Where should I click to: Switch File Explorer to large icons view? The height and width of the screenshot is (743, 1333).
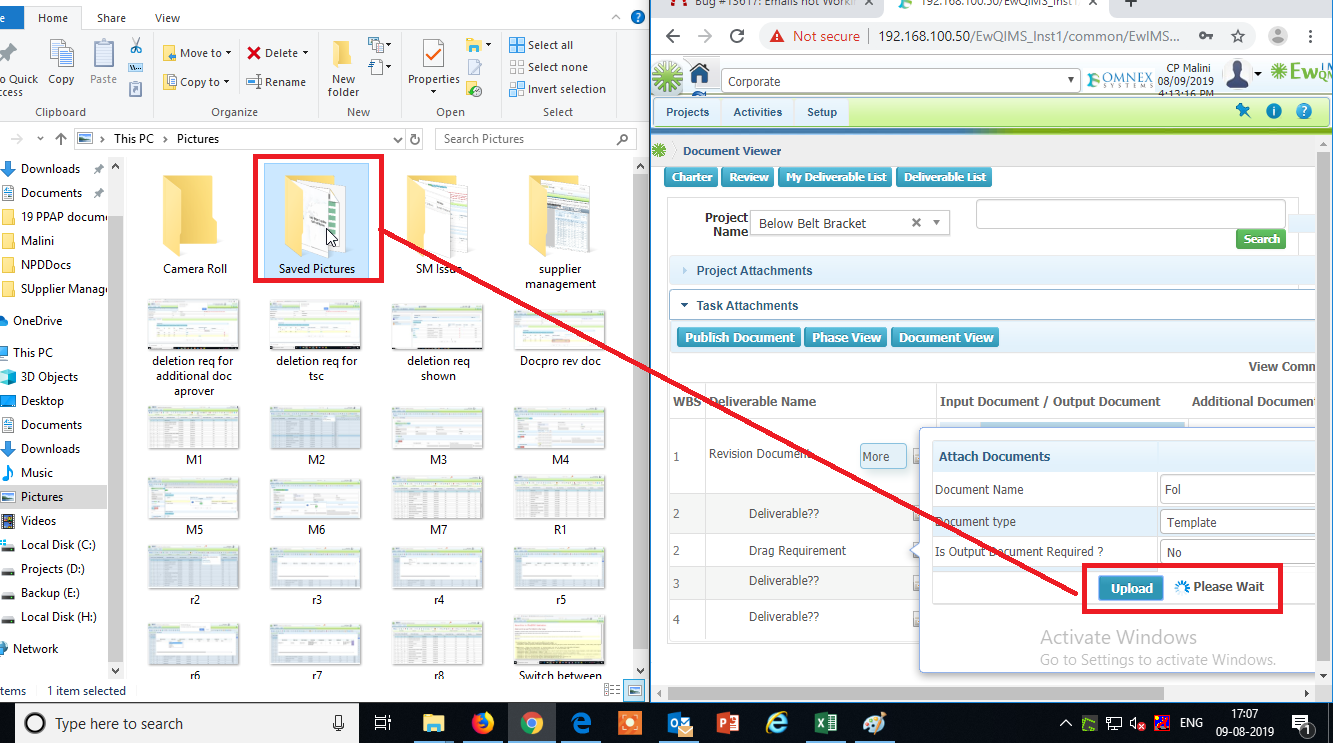click(x=635, y=690)
